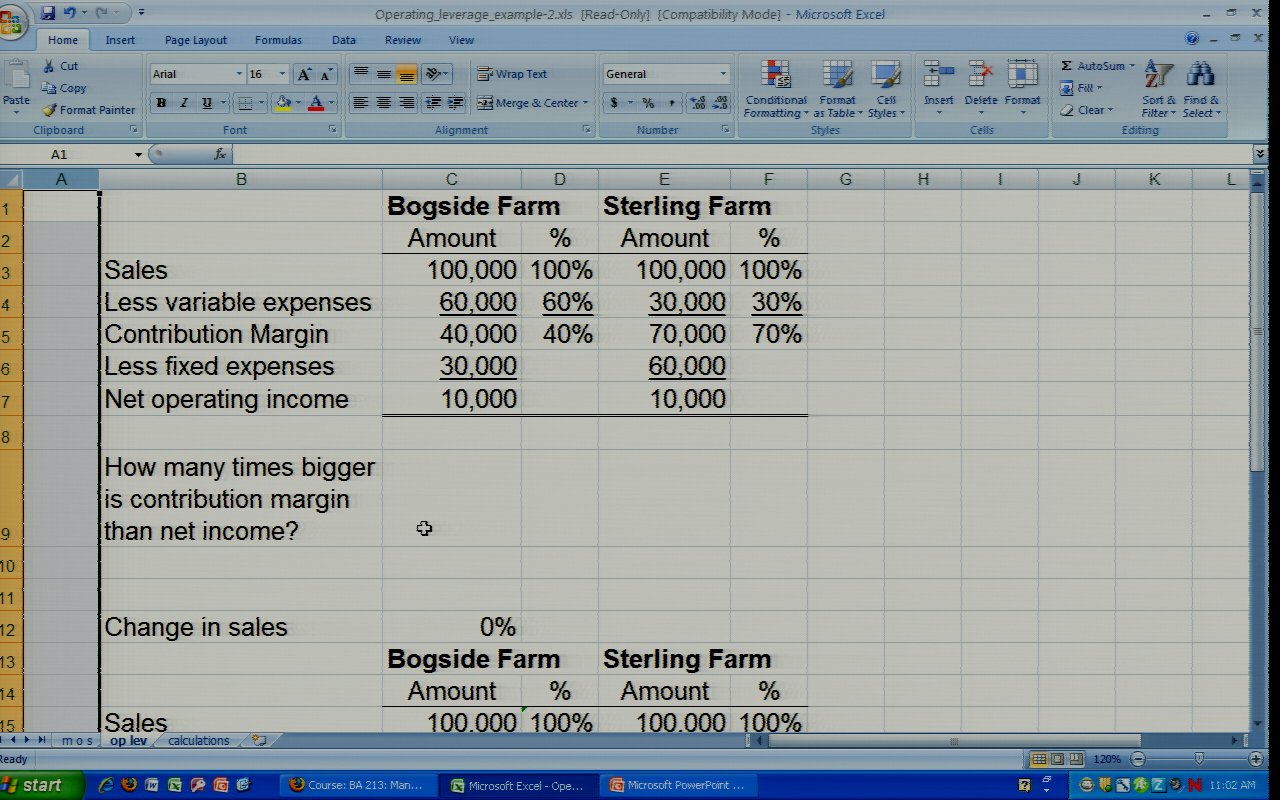Click the Format as Table icon
1280x800 pixels.
(837, 89)
